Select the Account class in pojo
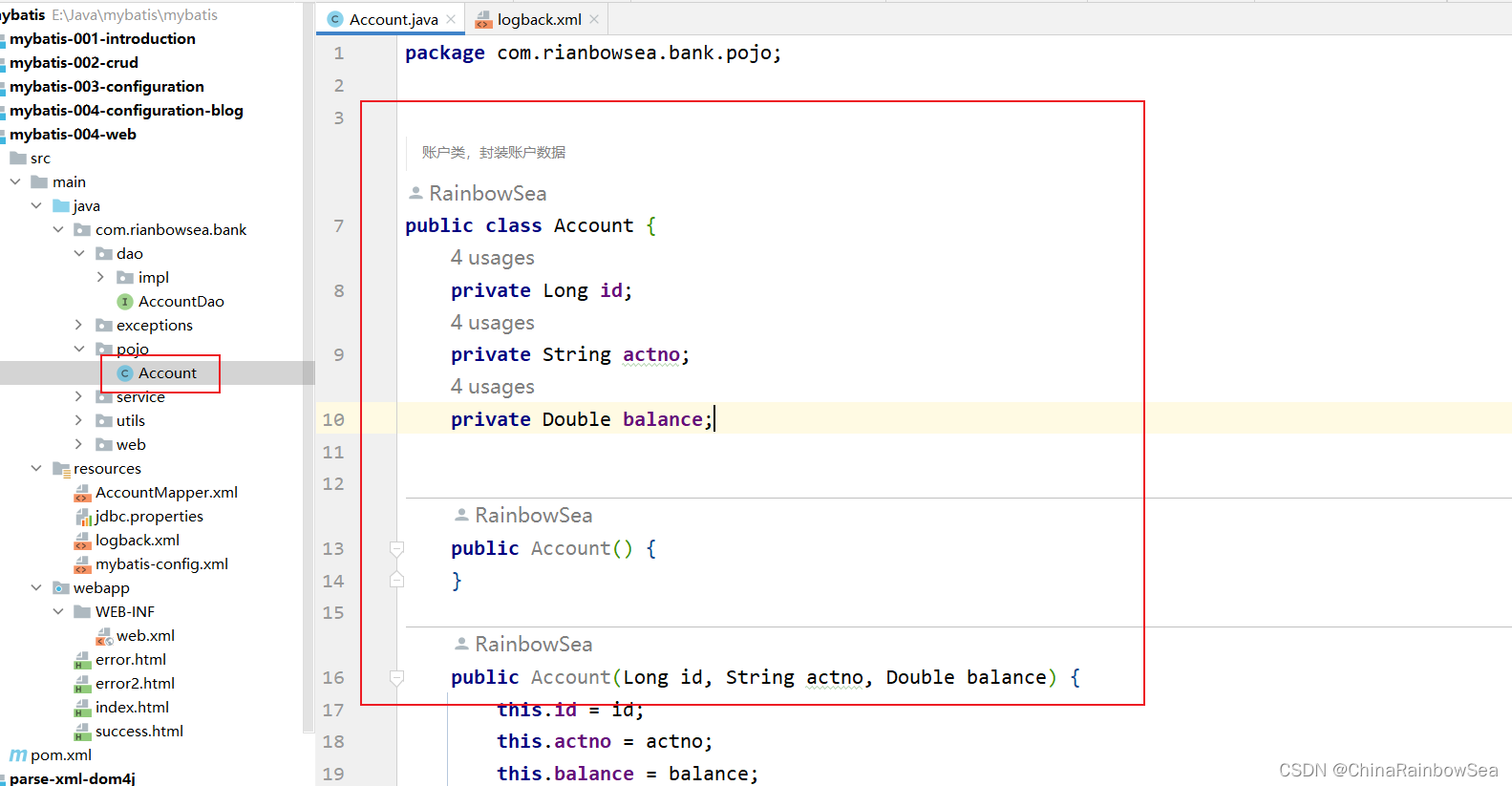 (x=167, y=373)
